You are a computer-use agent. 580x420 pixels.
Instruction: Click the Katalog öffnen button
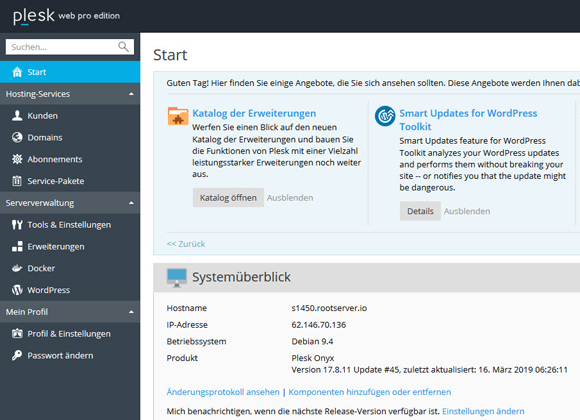(x=228, y=198)
